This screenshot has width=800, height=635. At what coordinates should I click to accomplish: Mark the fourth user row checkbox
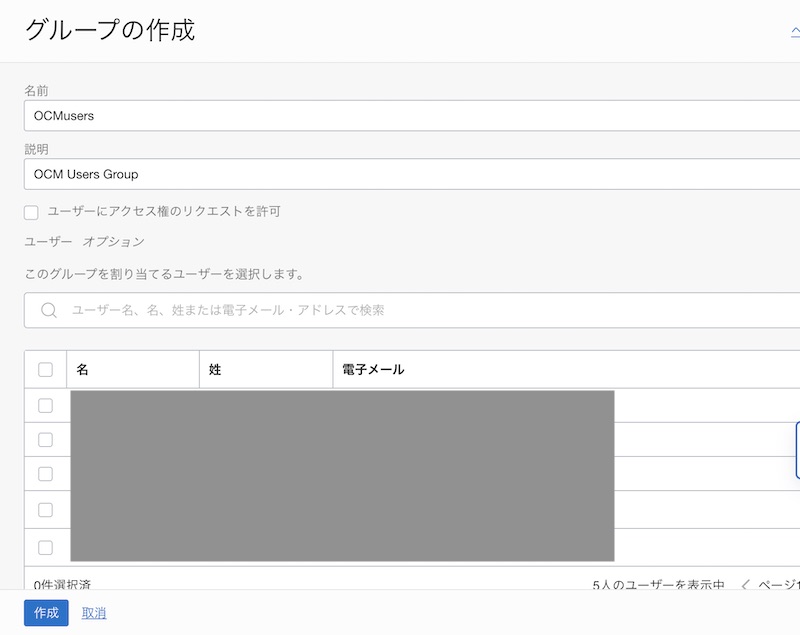coord(45,509)
